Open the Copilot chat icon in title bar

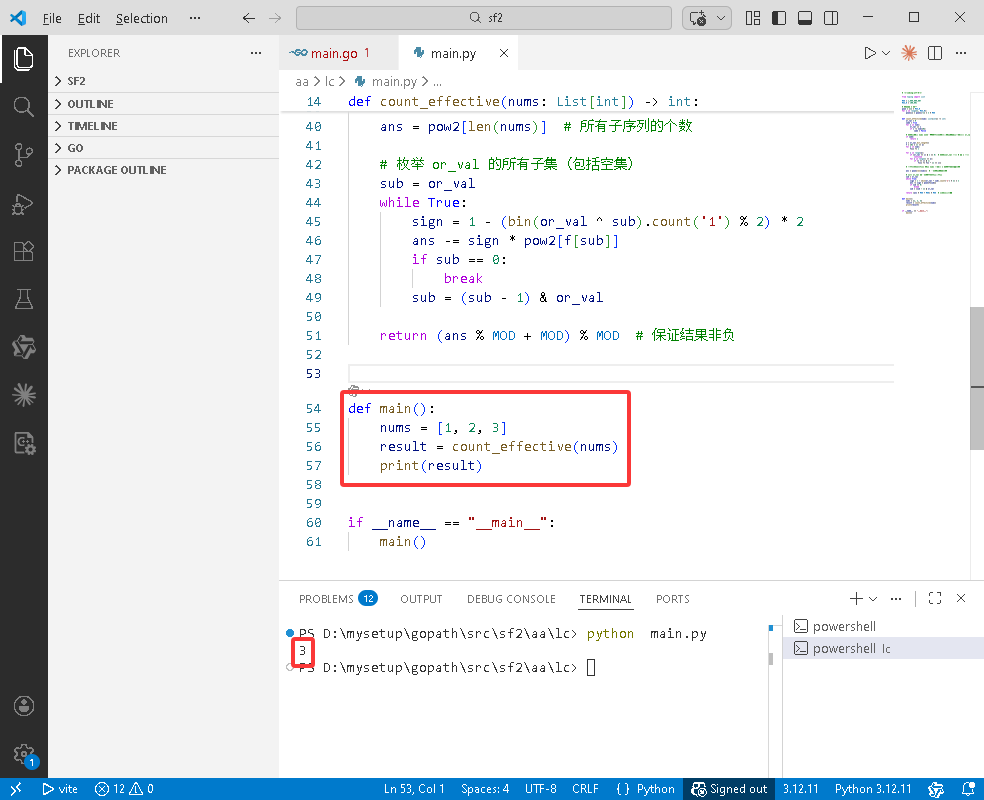tap(698, 18)
